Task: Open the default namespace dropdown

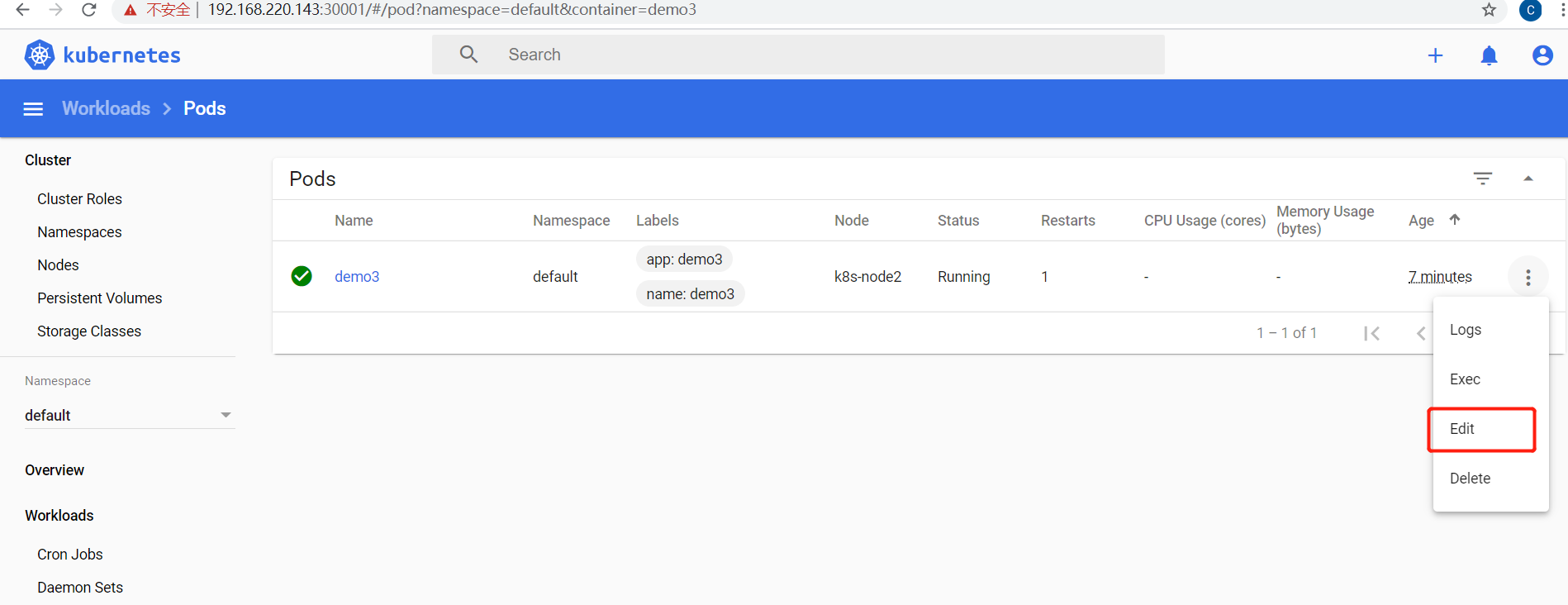Action: 130,415
